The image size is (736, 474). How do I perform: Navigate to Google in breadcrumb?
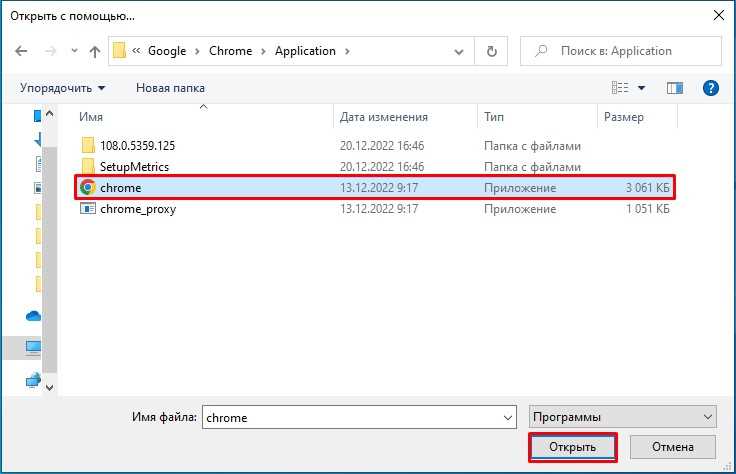pyautogui.click(x=167, y=51)
